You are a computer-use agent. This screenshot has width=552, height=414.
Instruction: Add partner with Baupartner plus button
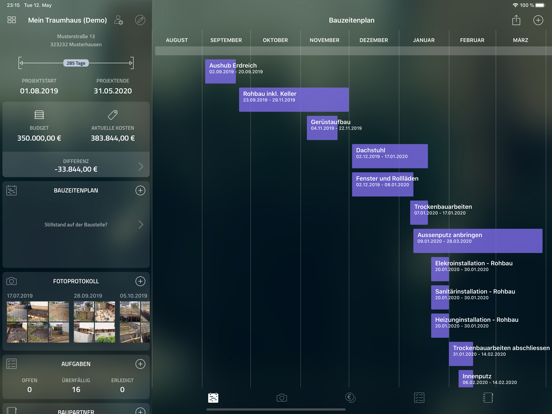(140, 411)
